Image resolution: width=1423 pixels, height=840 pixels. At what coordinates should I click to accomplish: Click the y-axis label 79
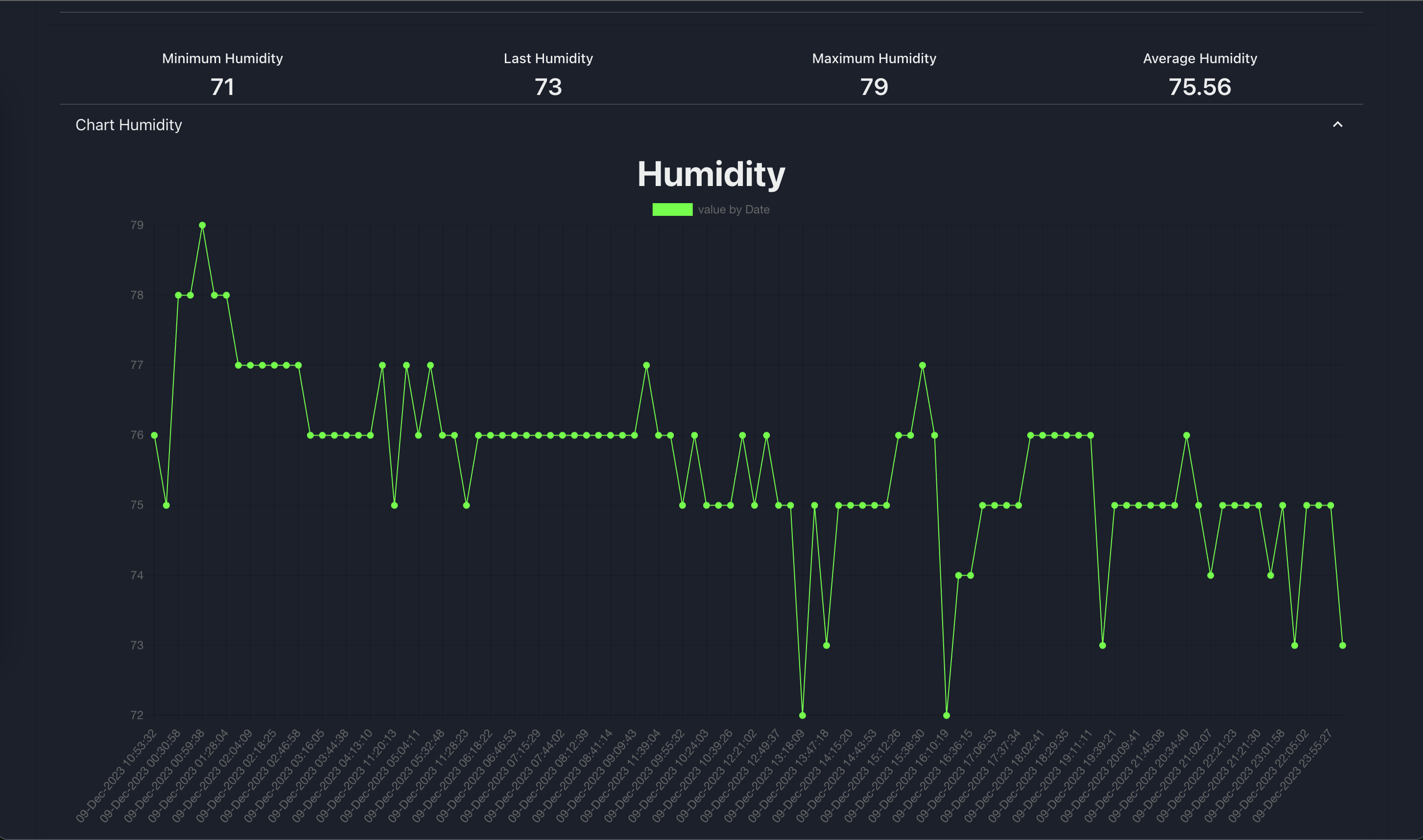[x=137, y=225]
